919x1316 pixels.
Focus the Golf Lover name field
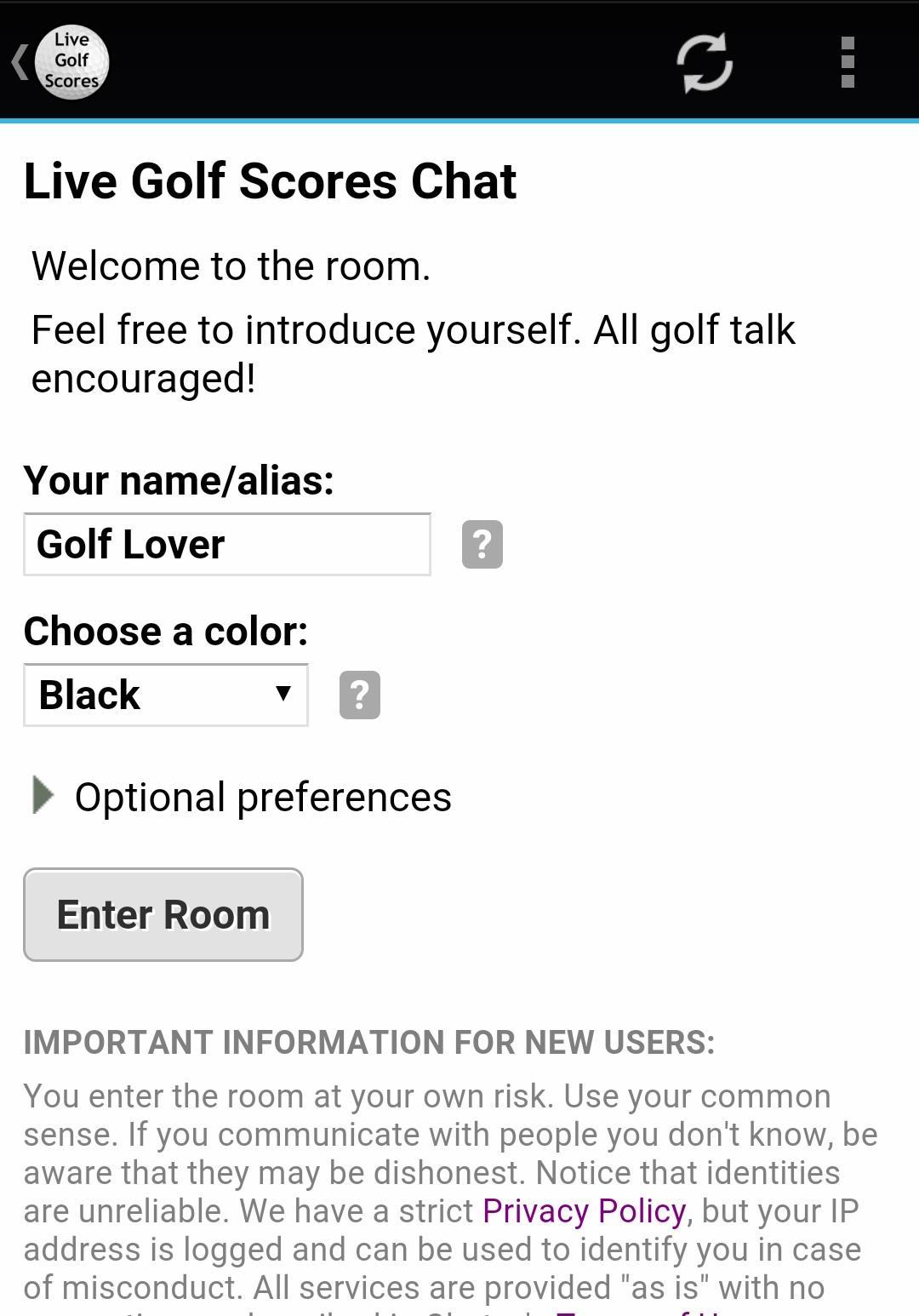point(226,545)
